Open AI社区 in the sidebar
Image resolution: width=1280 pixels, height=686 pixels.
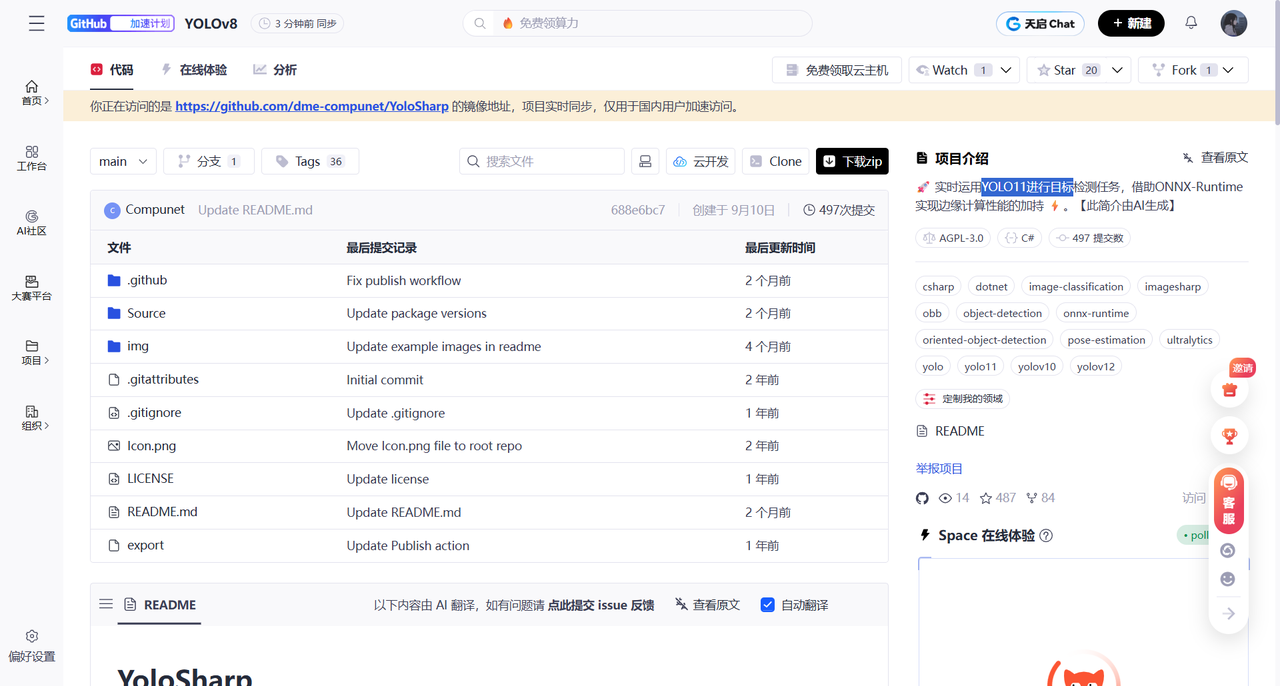(x=32, y=223)
